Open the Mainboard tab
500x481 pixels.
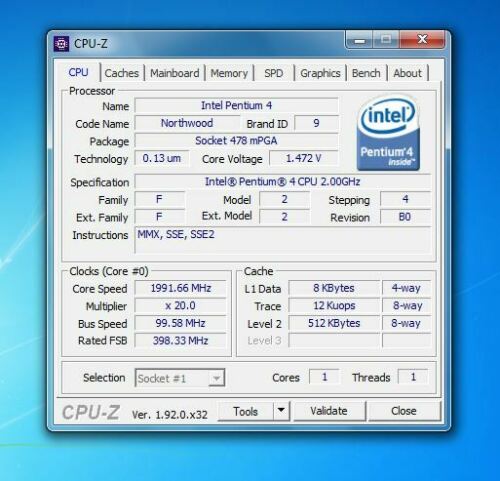(175, 73)
